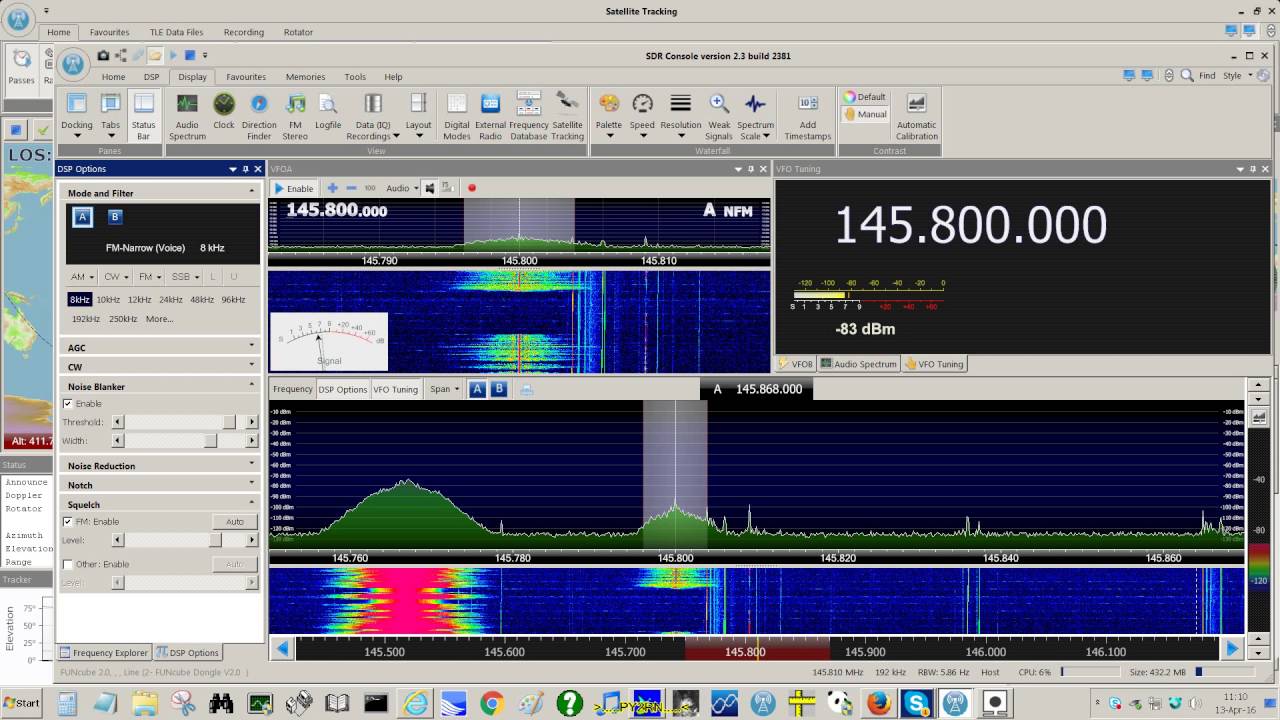Viewport: 1280px width, 720px height.
Task: Click the SDR Console round application button
Action: [x=73, y=64]
